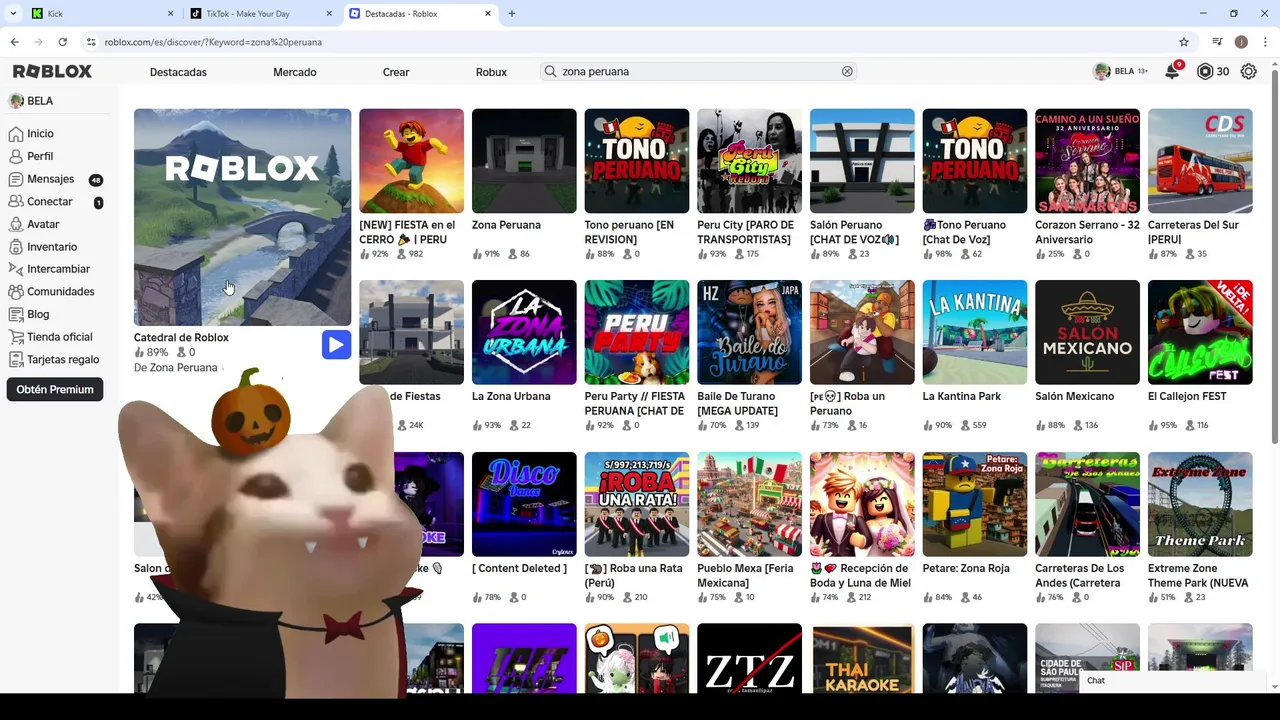Screen dimensions: 1280x720
Task: Click the search magnifier icon
Action: 550,72
